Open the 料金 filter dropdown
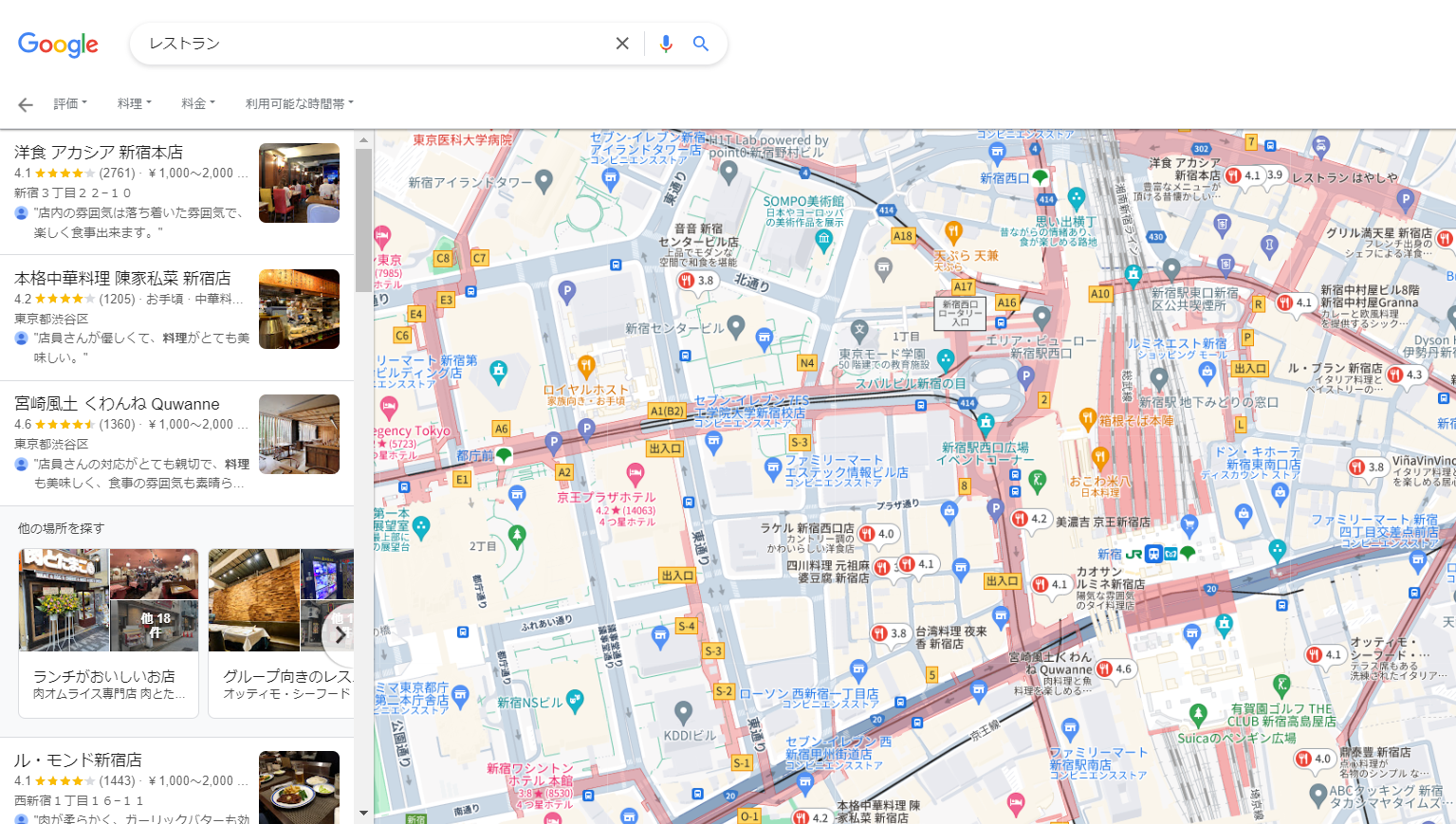This screenshot has height=824, width=1456. point(198,103)
